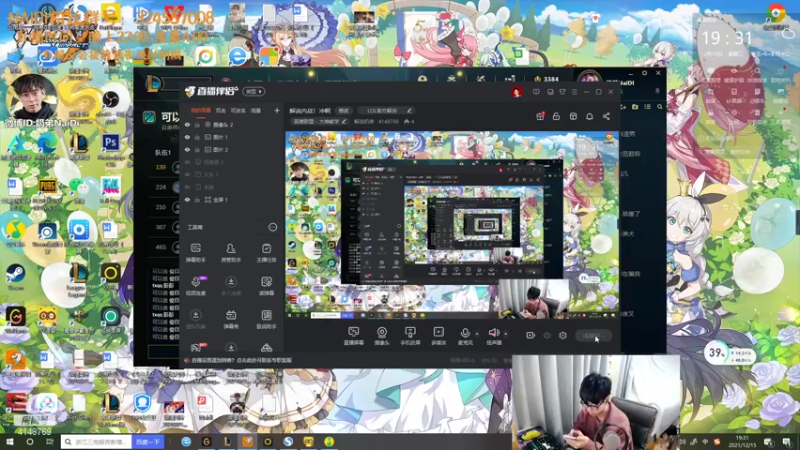Hide the 图片 2 source
Image resolution: width=800 pixels, height=450 pixels.
click(188, 149)
